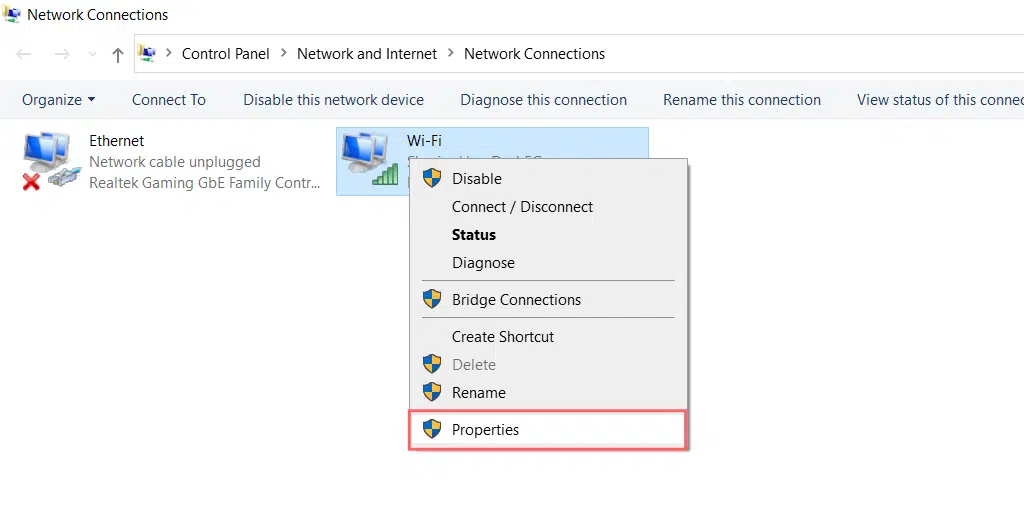The height and width of the screenshot is (512, 1024).
Task: Click the Network Connections title bar icon
Action: coord(12,15)
